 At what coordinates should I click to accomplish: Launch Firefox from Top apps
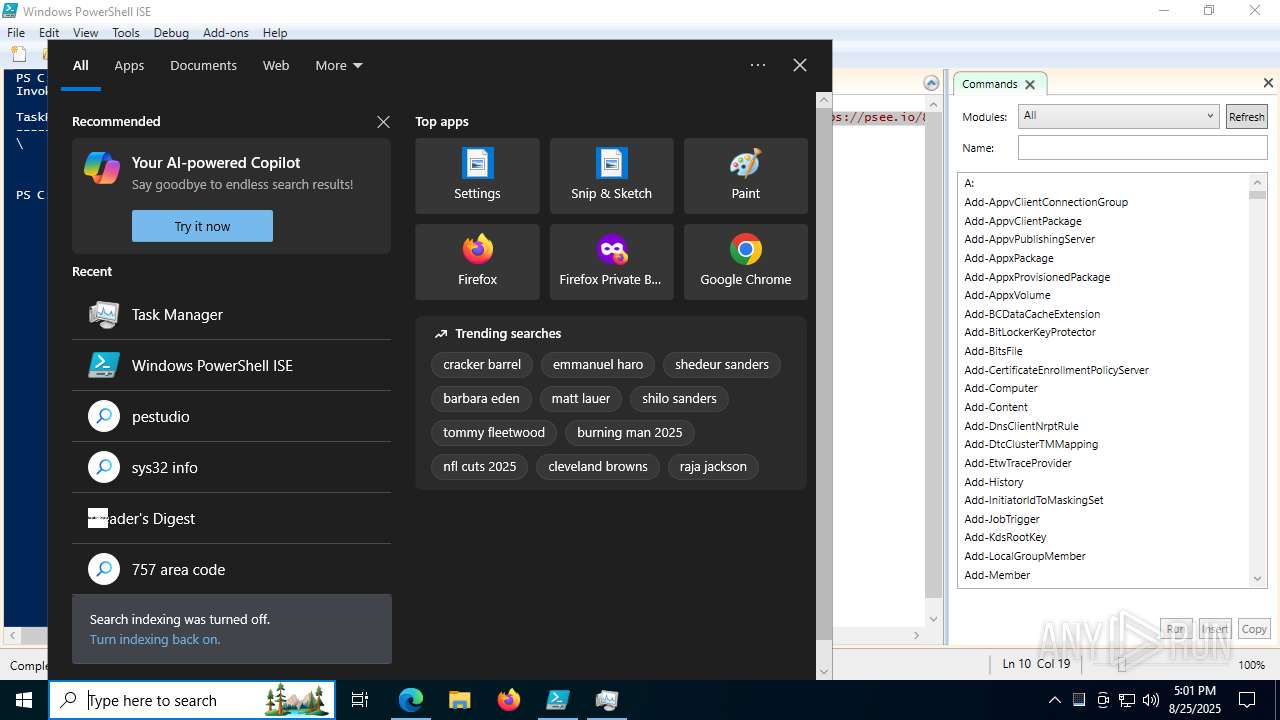pos(477,262)
